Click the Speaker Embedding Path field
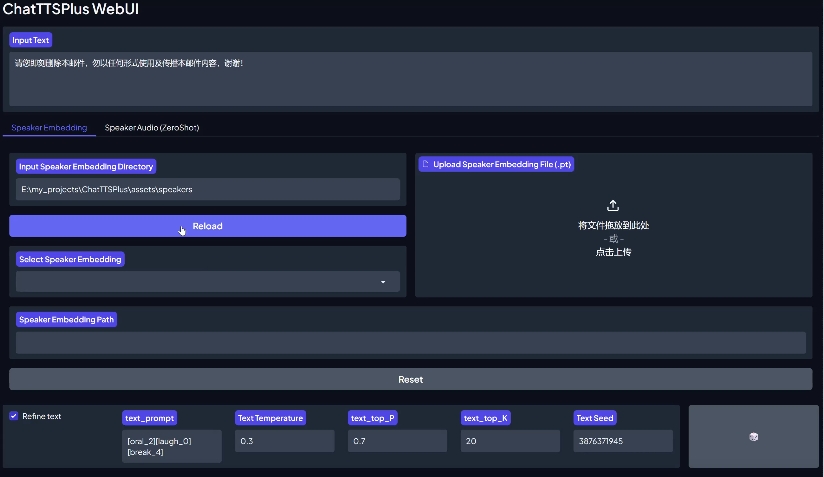Image resolution: width=824 pixels, height=477 pixels. point(411,342)
